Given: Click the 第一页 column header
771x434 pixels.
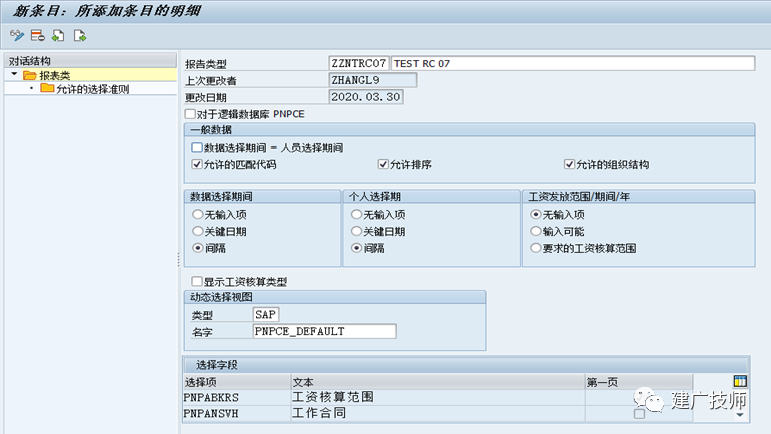Looking at the screenshot, I should pyautogui.click(x=639, y=382).
